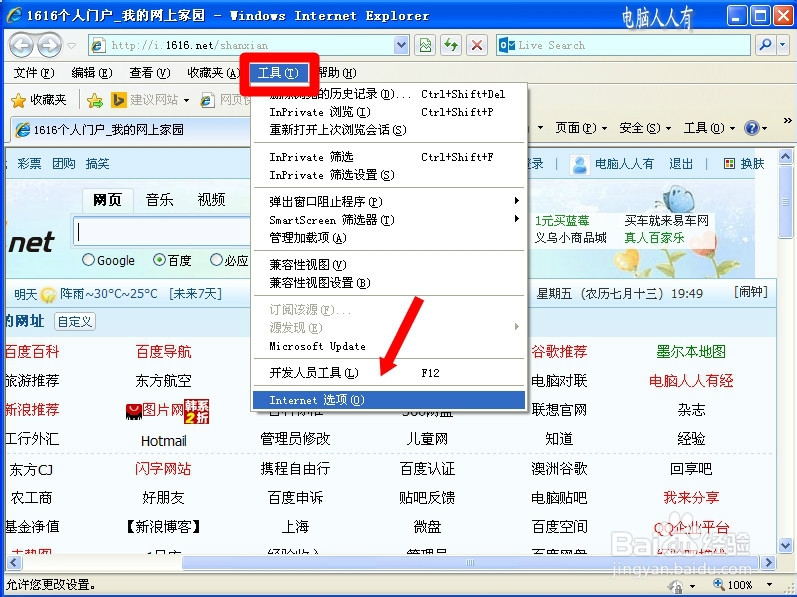Choose 管理加载项(A) menu entry
Screen dimensions: 797x597
pos(389,238)
